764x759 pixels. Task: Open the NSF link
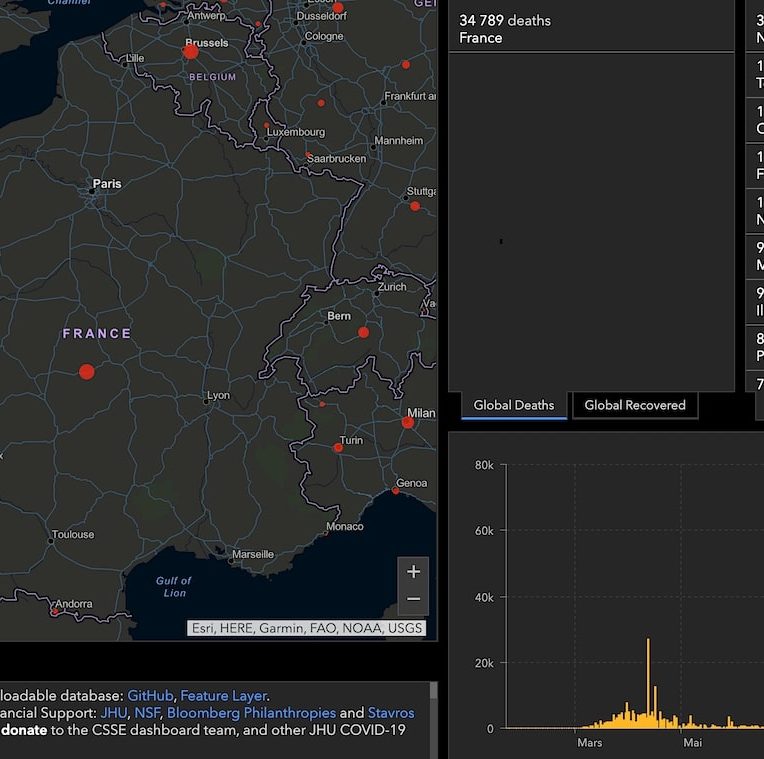tap(147, 713)
